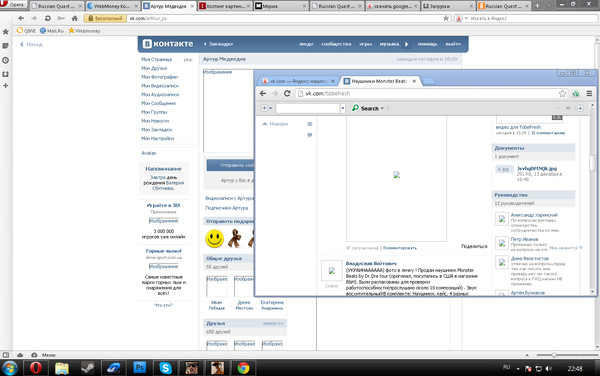
Task: Open Skype from the taskbar
Action: pos(165,368)
